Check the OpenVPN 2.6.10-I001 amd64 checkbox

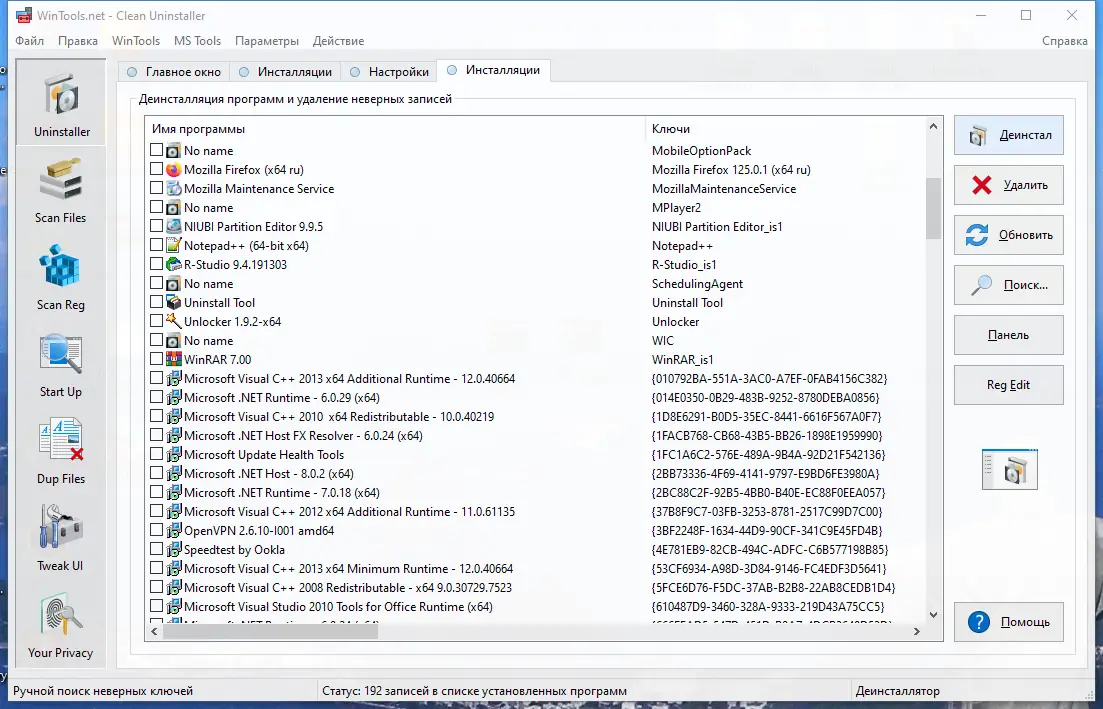(156, 530)
